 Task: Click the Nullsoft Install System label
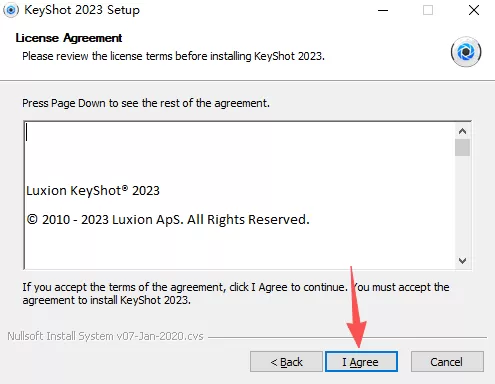coord(105,336)
